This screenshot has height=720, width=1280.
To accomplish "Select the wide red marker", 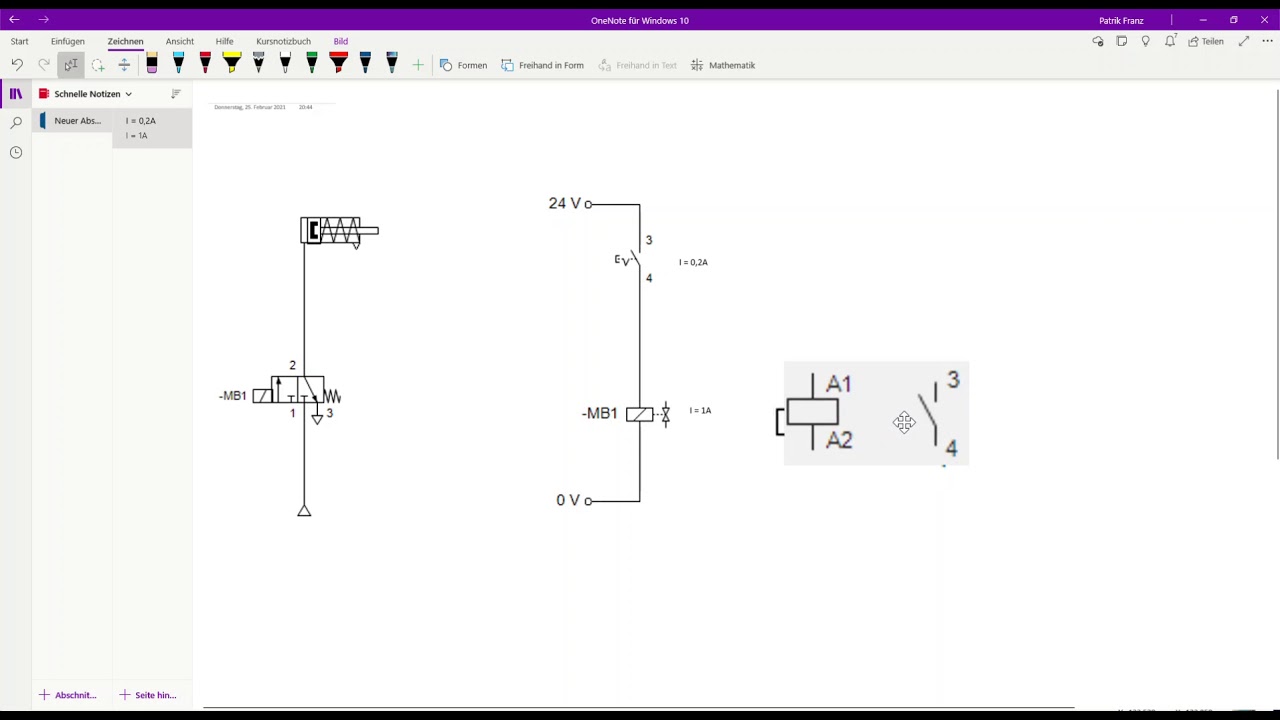I will 339,64.
